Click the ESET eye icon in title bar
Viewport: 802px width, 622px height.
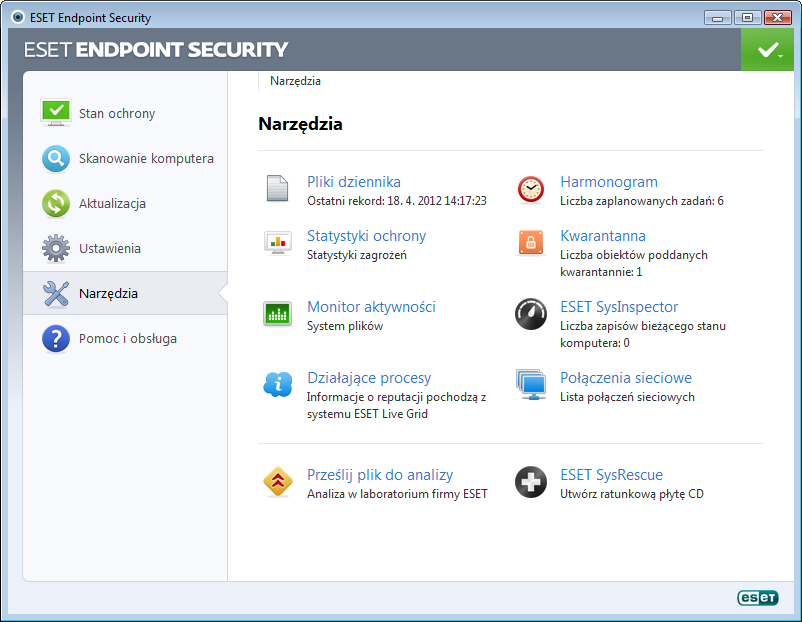18,17
